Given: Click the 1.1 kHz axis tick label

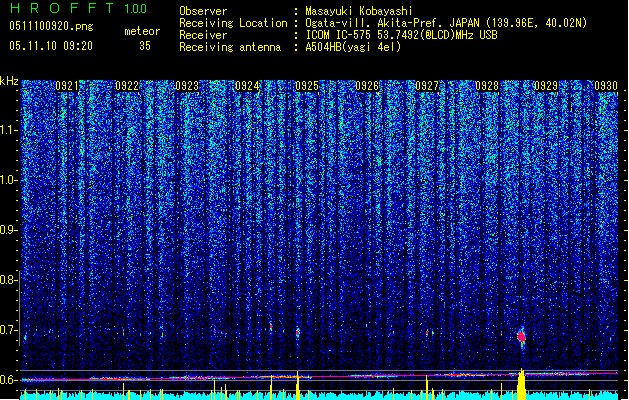Looking at the screenshot, I should [9, 130].
